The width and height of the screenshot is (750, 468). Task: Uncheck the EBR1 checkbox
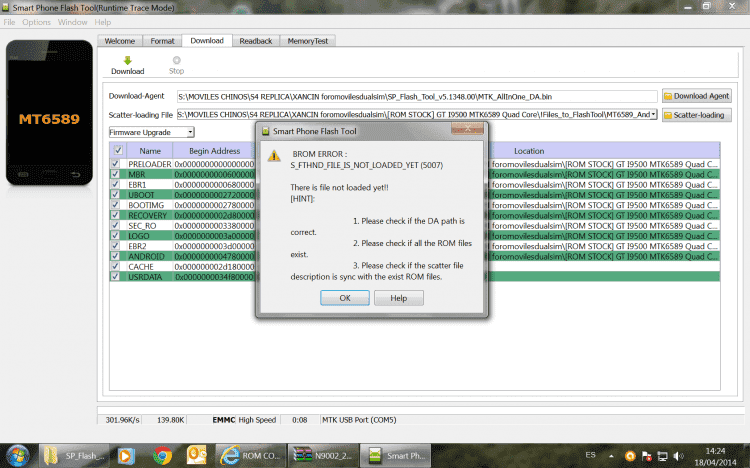pyautogui.click(x=115, y=184)
